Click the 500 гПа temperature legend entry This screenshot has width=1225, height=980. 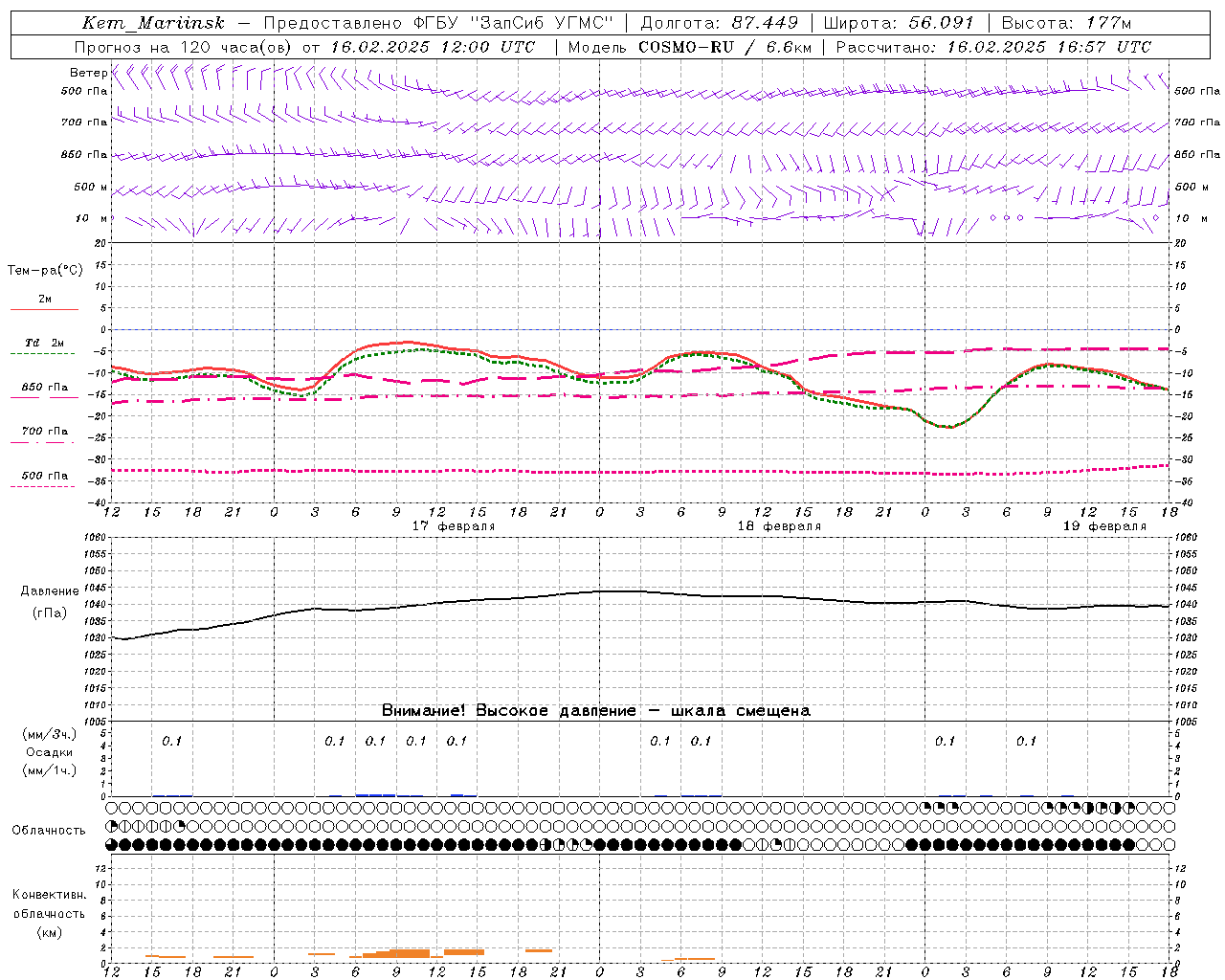pyautogui.click(x=44, y=476)
